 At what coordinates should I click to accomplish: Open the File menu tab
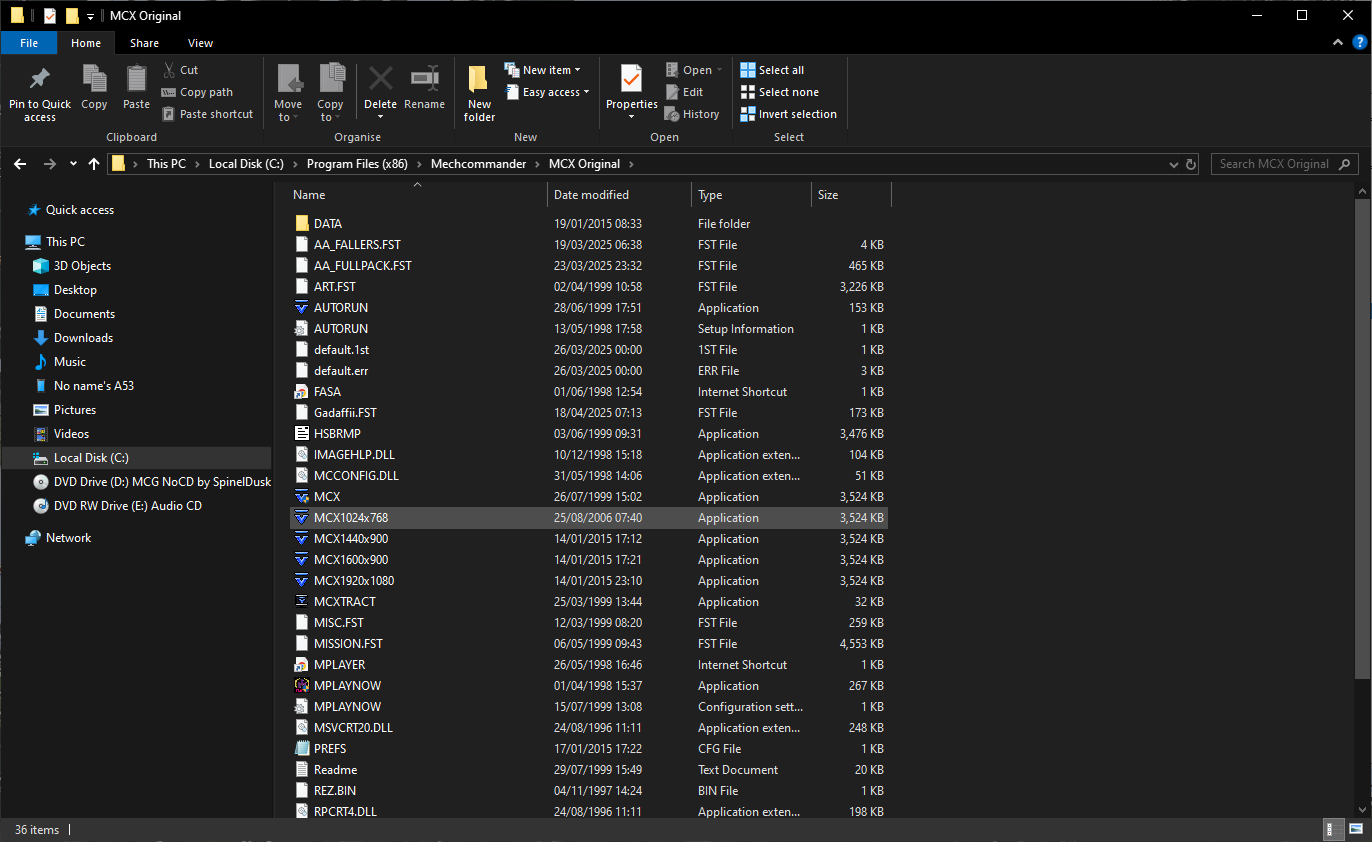[29, 43]
